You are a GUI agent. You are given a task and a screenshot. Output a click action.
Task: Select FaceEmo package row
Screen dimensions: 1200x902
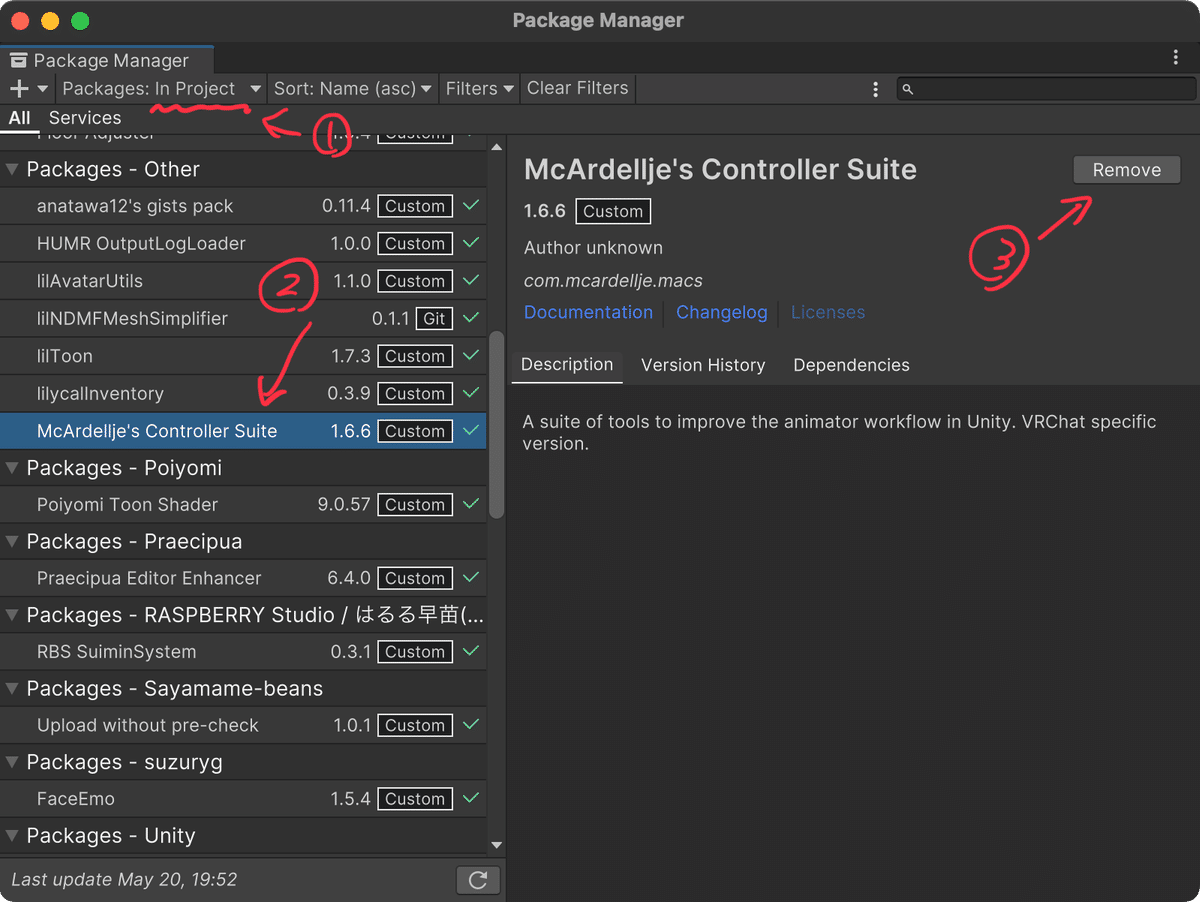[243, 798]
